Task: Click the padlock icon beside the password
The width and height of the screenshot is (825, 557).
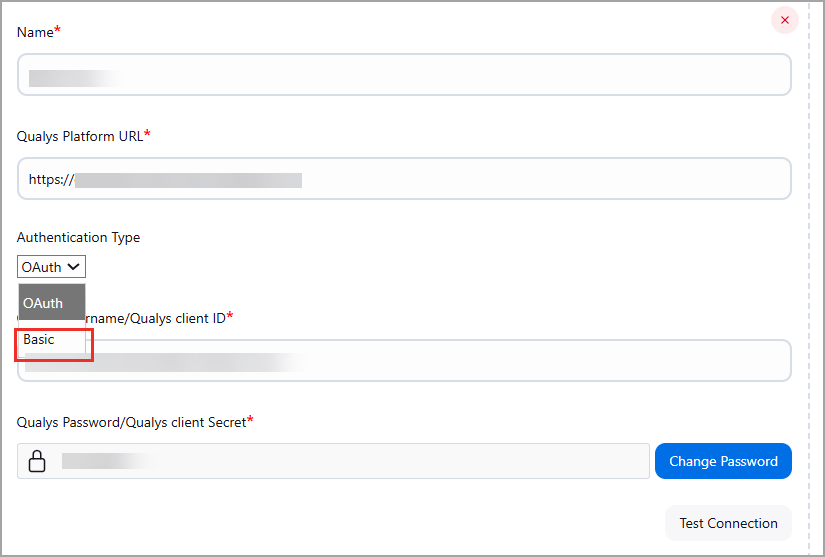Action: coord(37,461)
